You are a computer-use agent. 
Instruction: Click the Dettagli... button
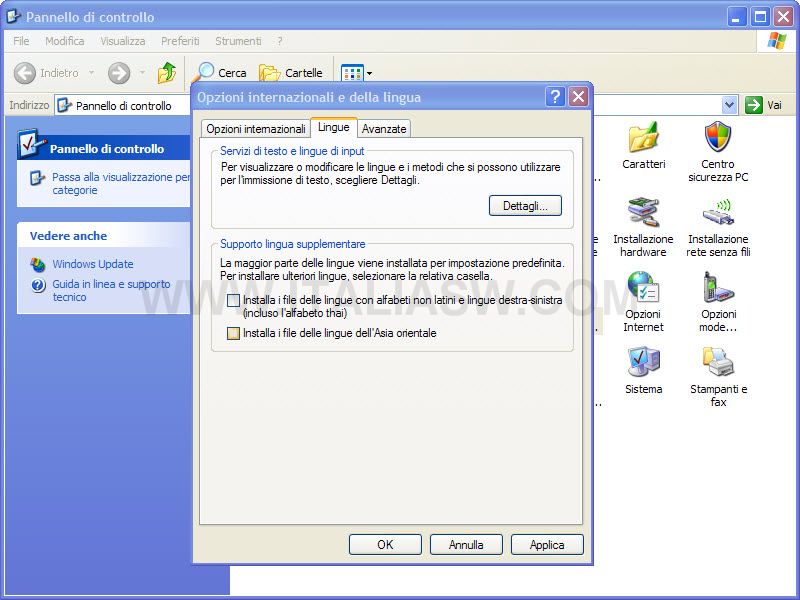click(525, 206)
